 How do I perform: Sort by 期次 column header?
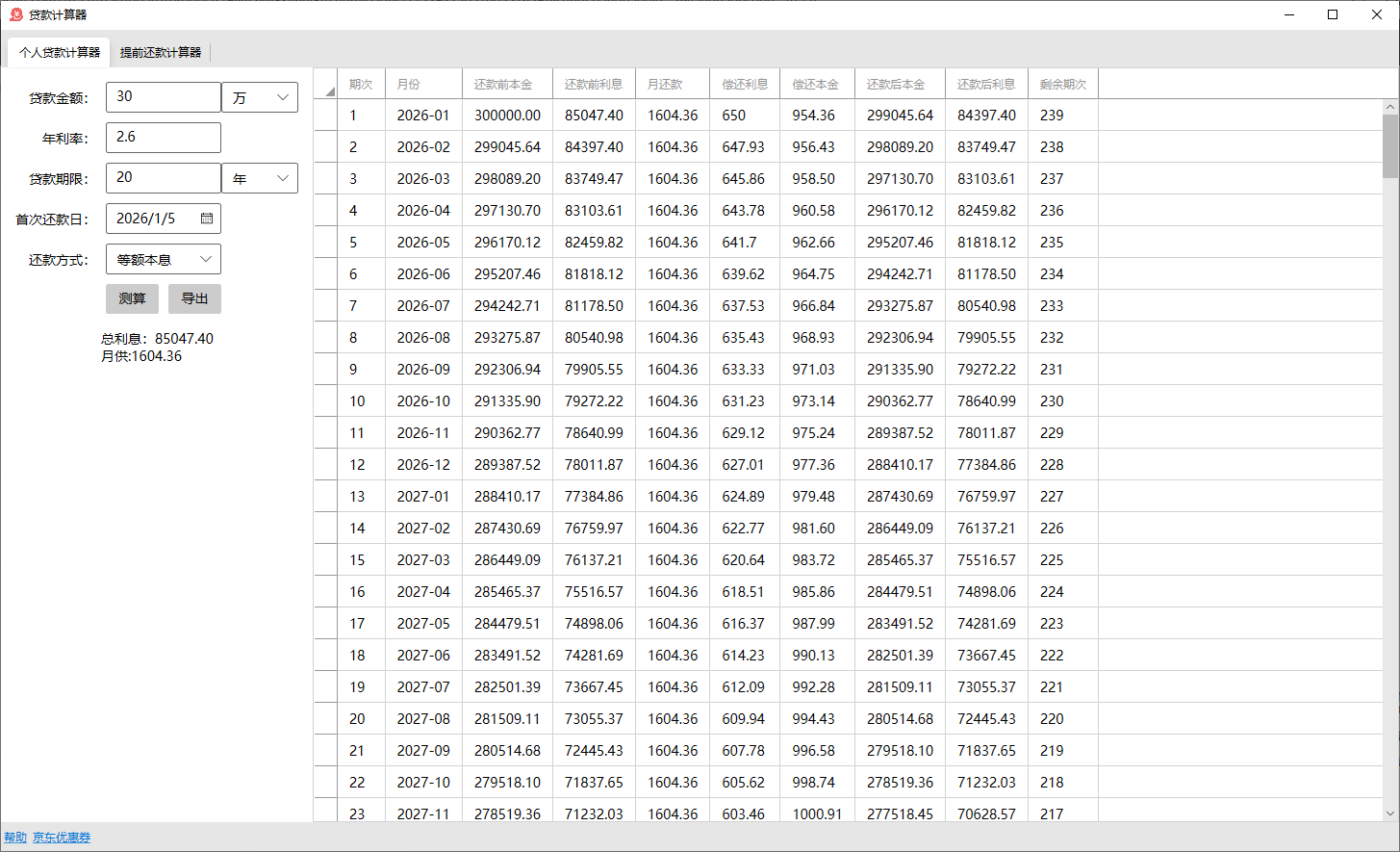click(361, 84)
